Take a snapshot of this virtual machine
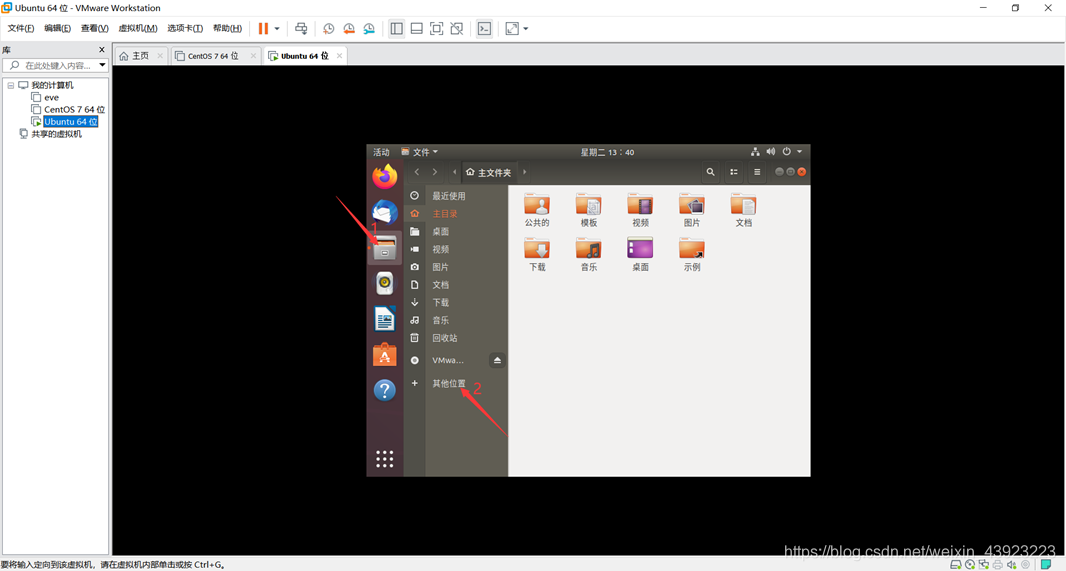Viewport: 1066px width, 571px height. point(328,29)
